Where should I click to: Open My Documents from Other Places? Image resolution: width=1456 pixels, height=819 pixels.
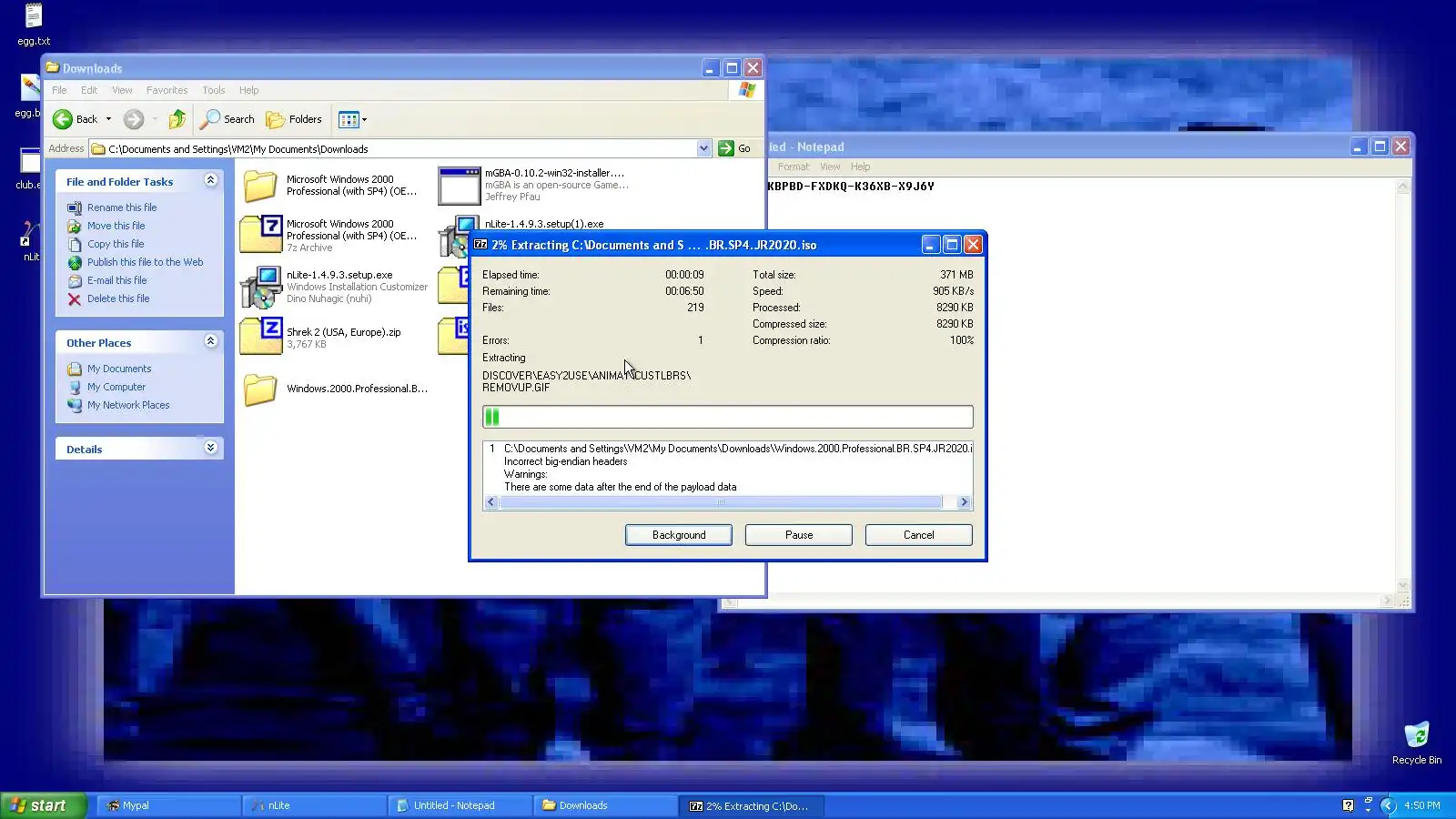pyautogui.click(x=119, y=369)
